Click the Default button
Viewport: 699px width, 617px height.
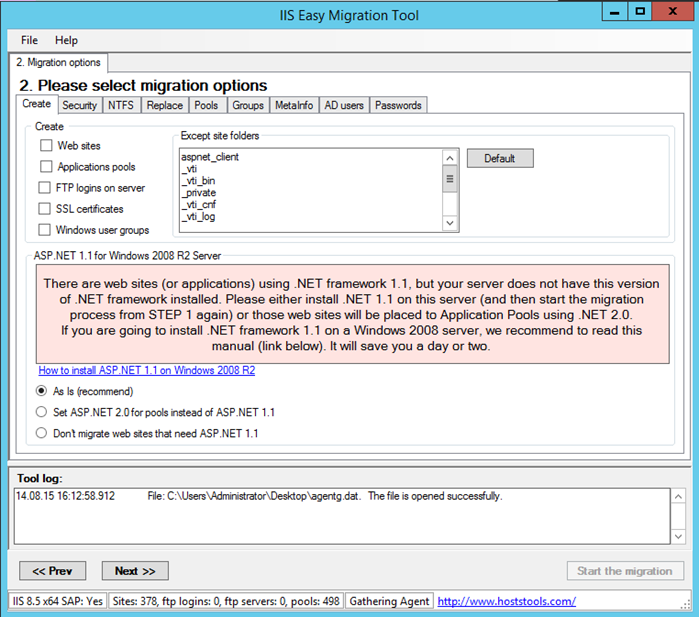point(500,158)
